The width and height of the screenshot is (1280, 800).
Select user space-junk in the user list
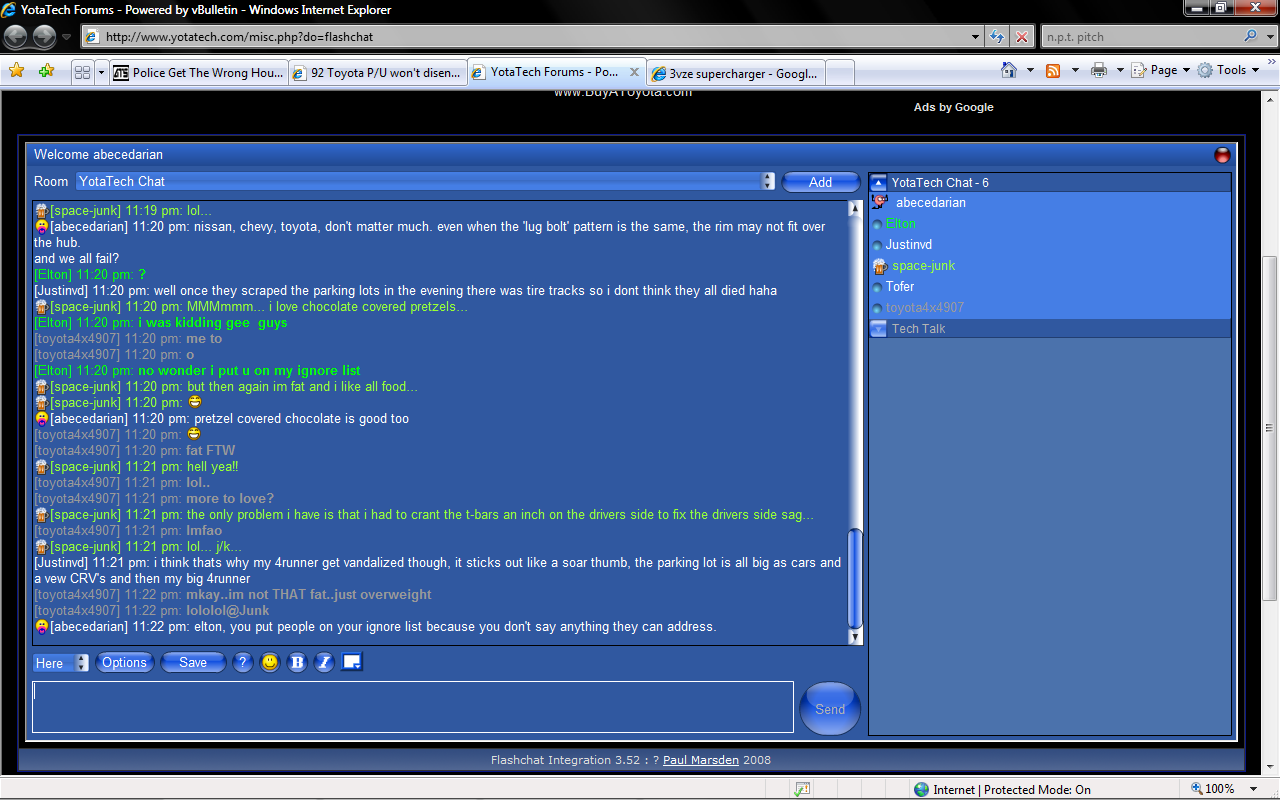(923, 266)
